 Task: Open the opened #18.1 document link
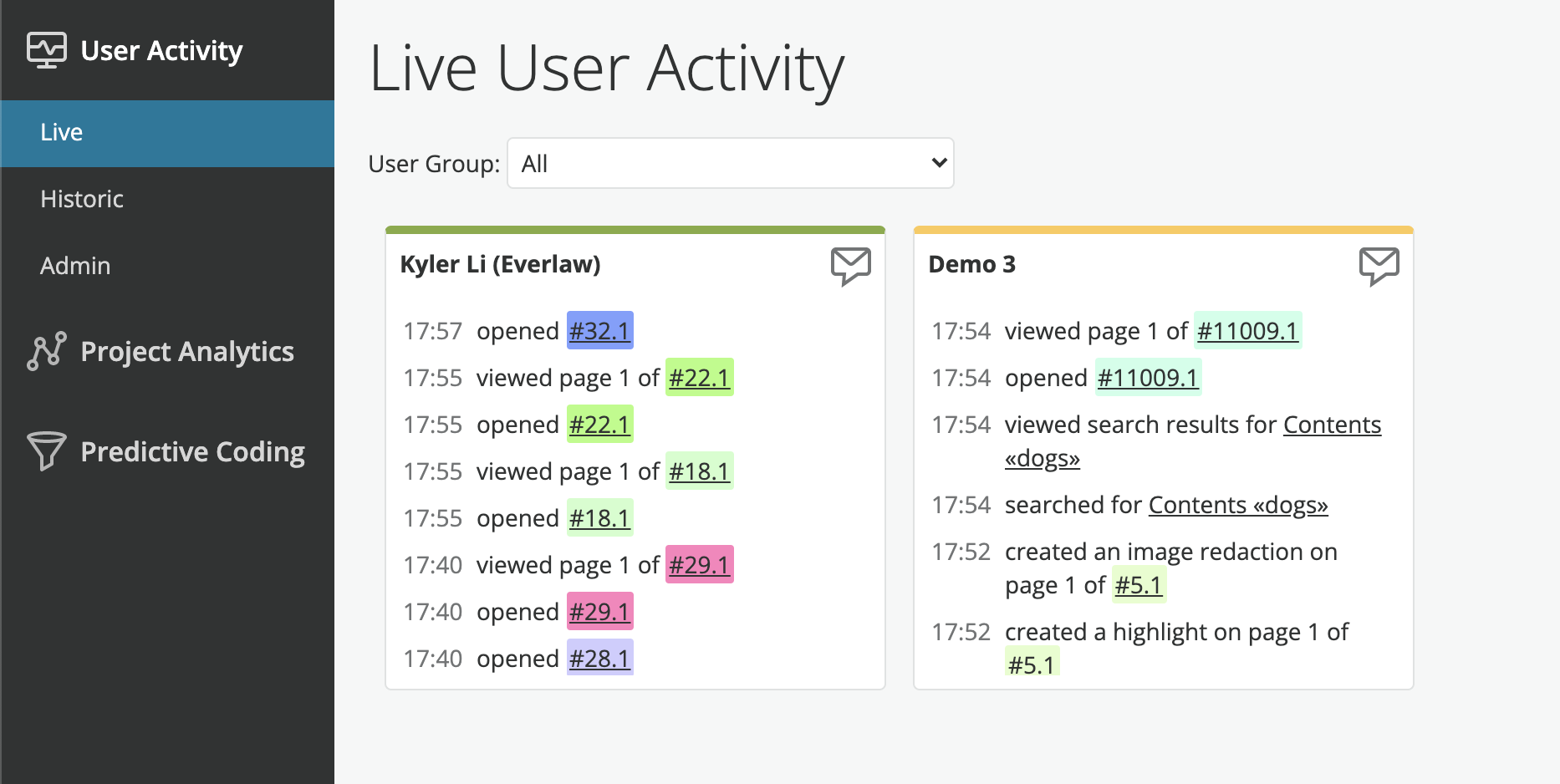[599, 518]
